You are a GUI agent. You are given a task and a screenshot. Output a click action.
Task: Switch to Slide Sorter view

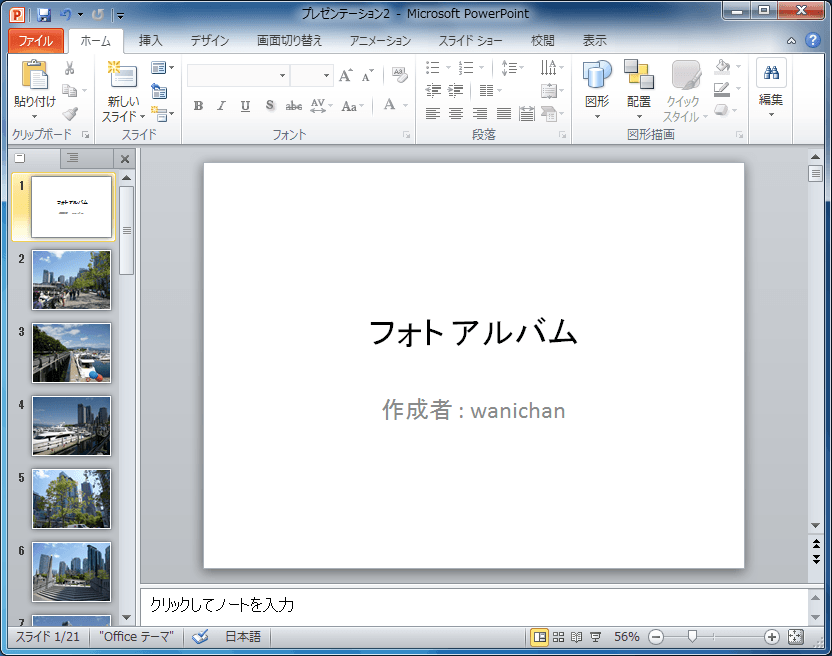(x=558, y=636)
